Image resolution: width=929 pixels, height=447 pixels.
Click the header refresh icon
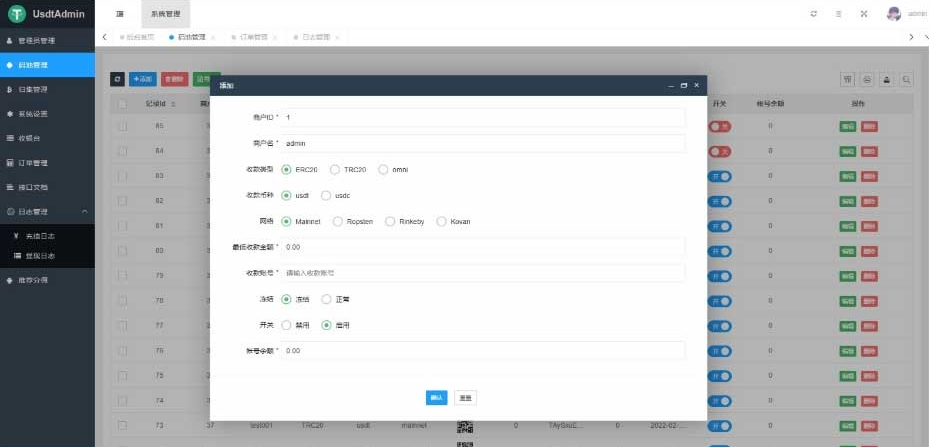tap(813, 14)
